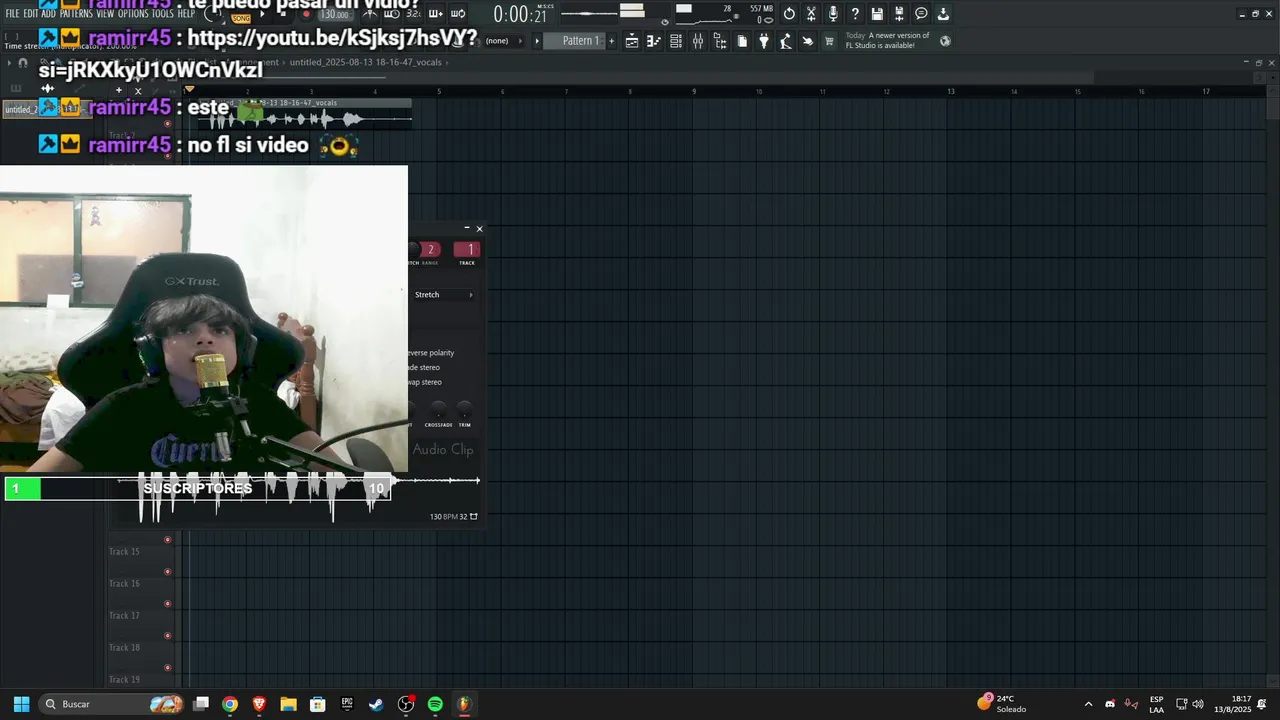
Task: Click the TRACK number 1 selector
Action: coord(467,250)
